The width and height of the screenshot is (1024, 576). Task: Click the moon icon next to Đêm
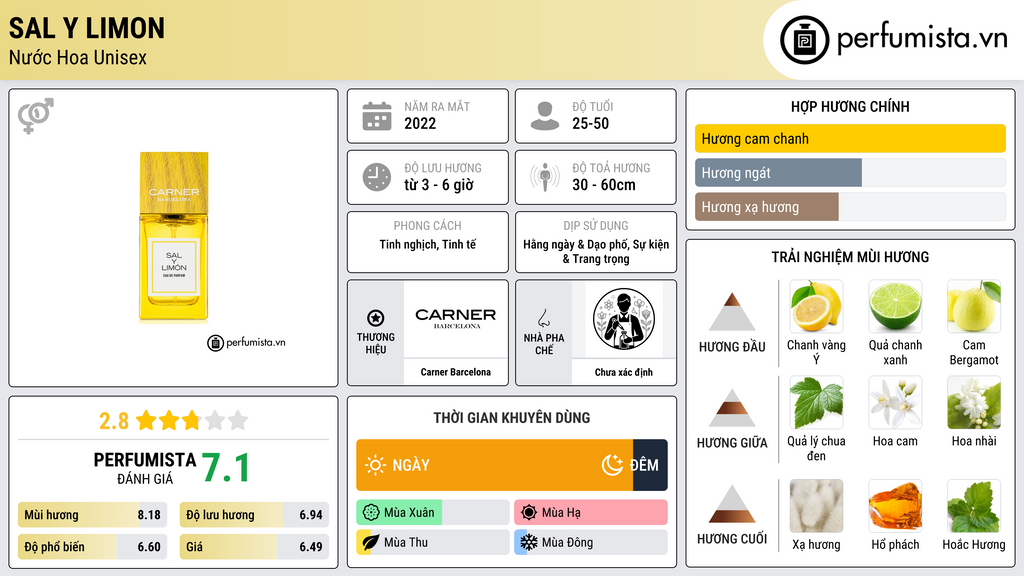pos(612,465)
